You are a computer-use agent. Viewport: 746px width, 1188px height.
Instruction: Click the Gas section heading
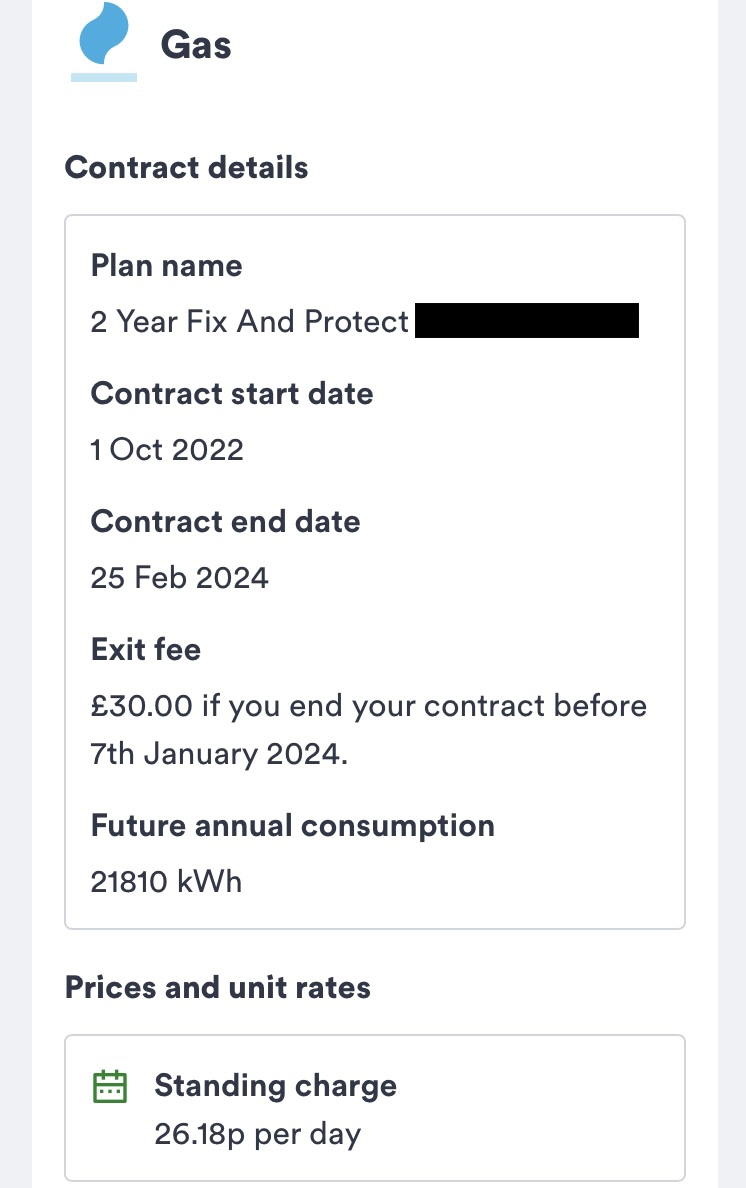coord(196,45)
